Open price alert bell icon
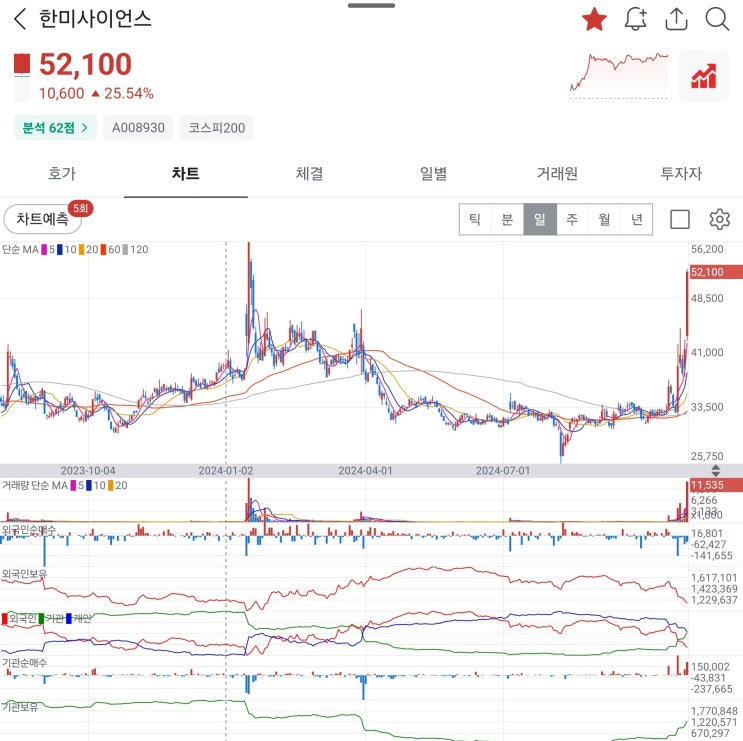743x741 pixels. point(635,19)
